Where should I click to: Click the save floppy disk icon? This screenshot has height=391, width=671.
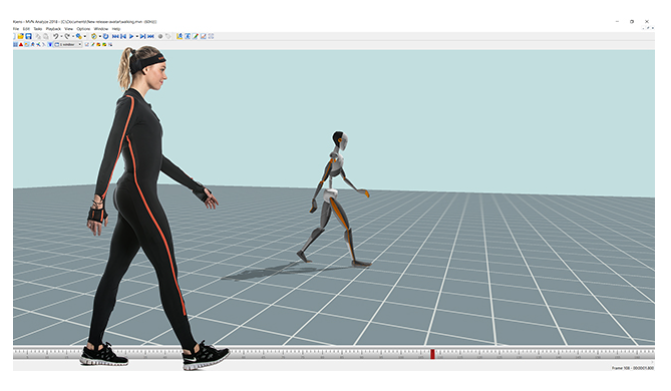[x=29, y=36]
